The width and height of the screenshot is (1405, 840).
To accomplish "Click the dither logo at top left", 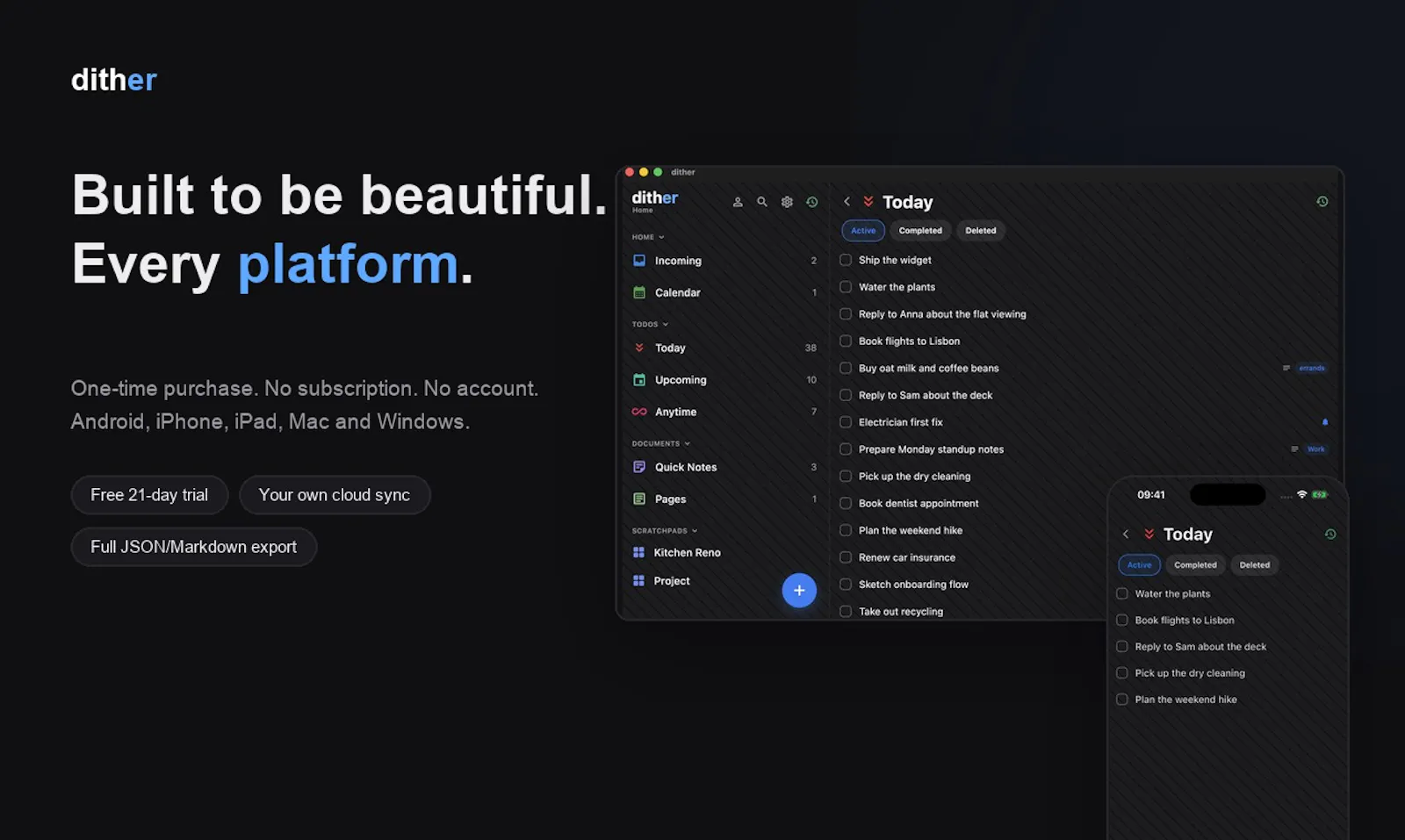I will [113, 80].
